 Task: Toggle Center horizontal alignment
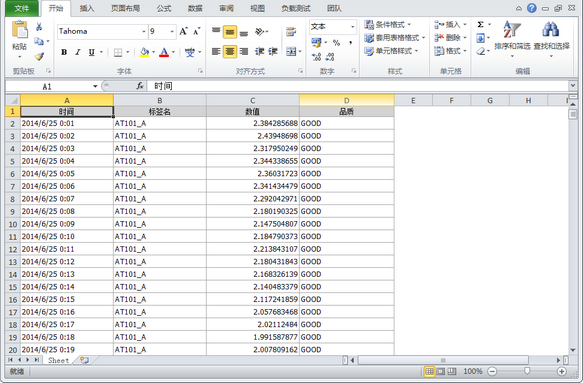point(230,52)
